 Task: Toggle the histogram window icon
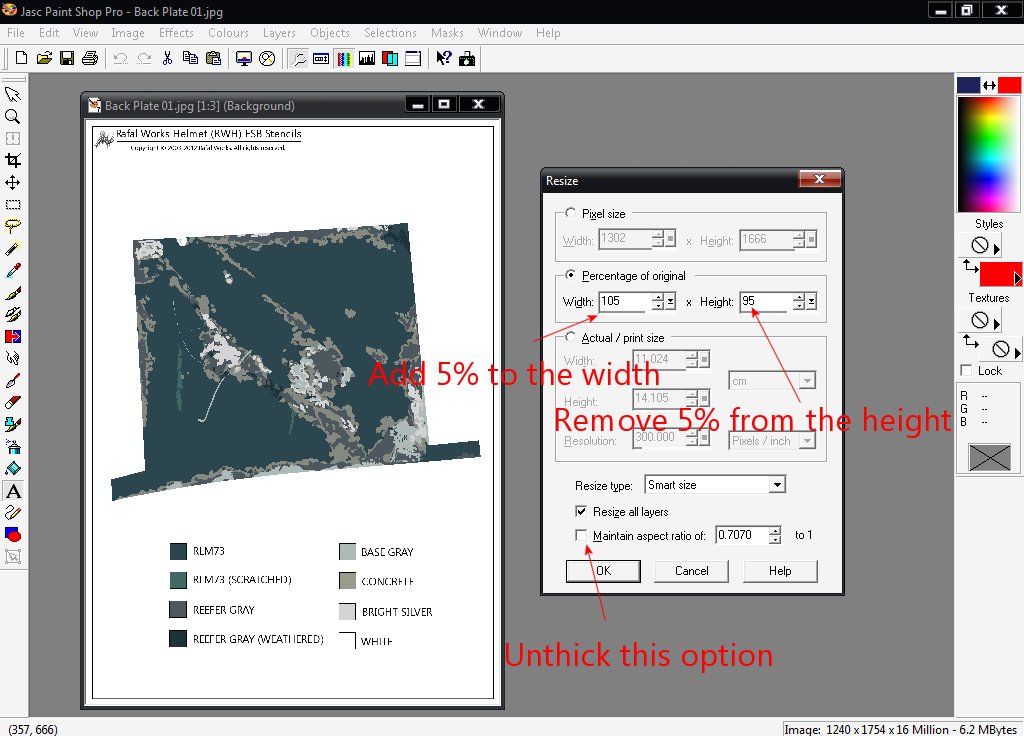click(367, 58)
